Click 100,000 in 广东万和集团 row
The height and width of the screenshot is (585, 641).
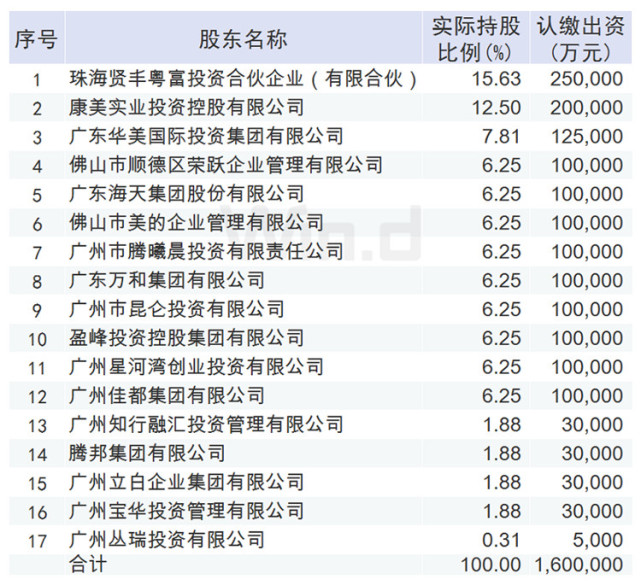pyautogui.click(x=587, y=280)
